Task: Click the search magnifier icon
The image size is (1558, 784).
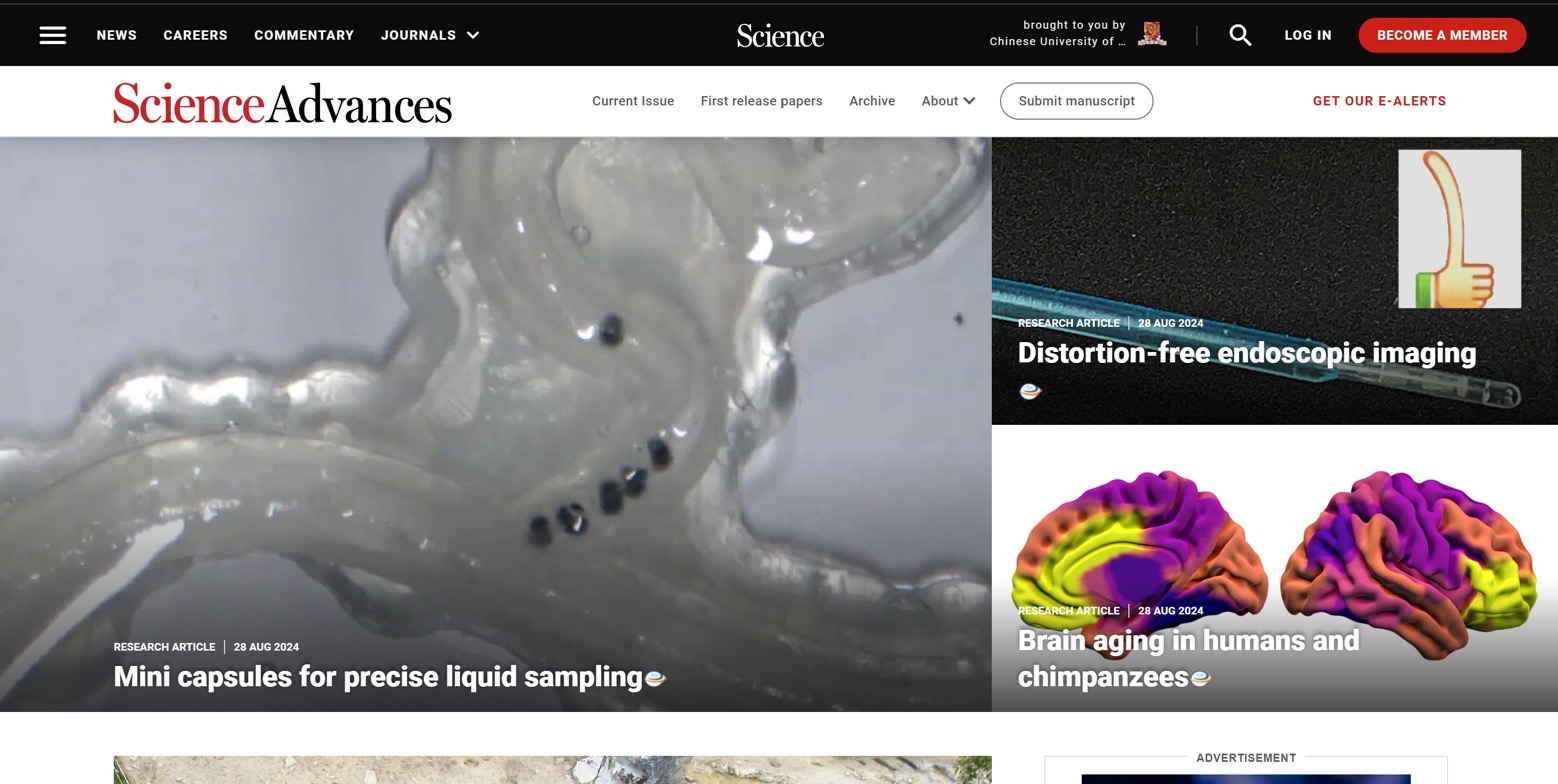Action: pyautogui.click(x=1240, y=35)
